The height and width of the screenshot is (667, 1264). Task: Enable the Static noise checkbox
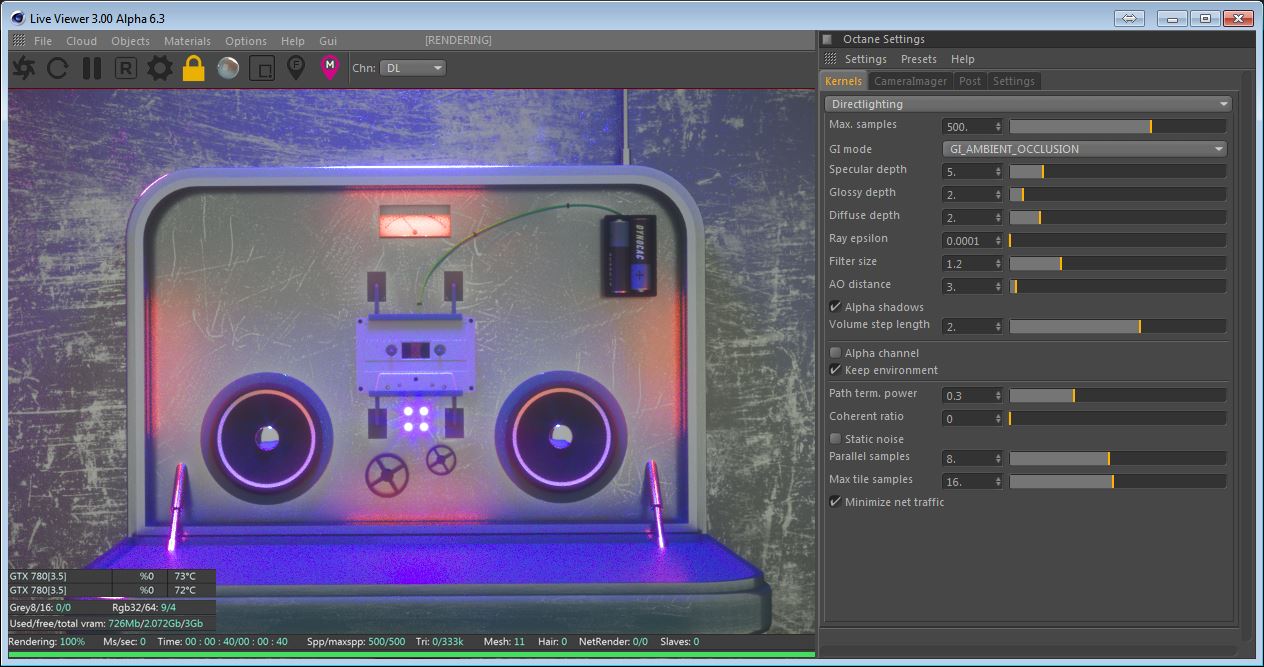(835, 439)
